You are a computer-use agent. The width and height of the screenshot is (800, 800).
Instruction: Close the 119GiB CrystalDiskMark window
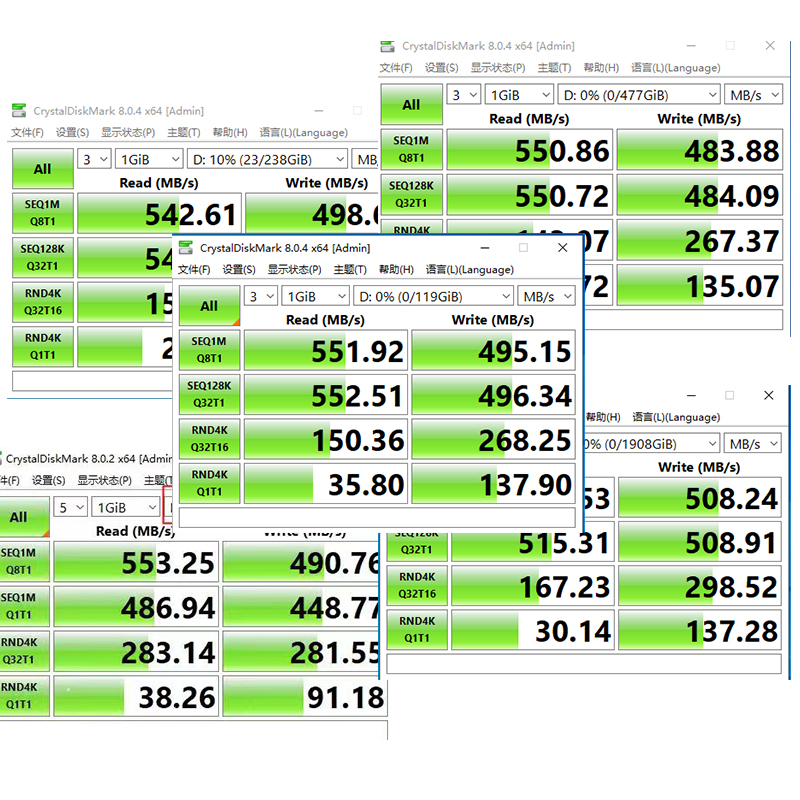[563, 248]
